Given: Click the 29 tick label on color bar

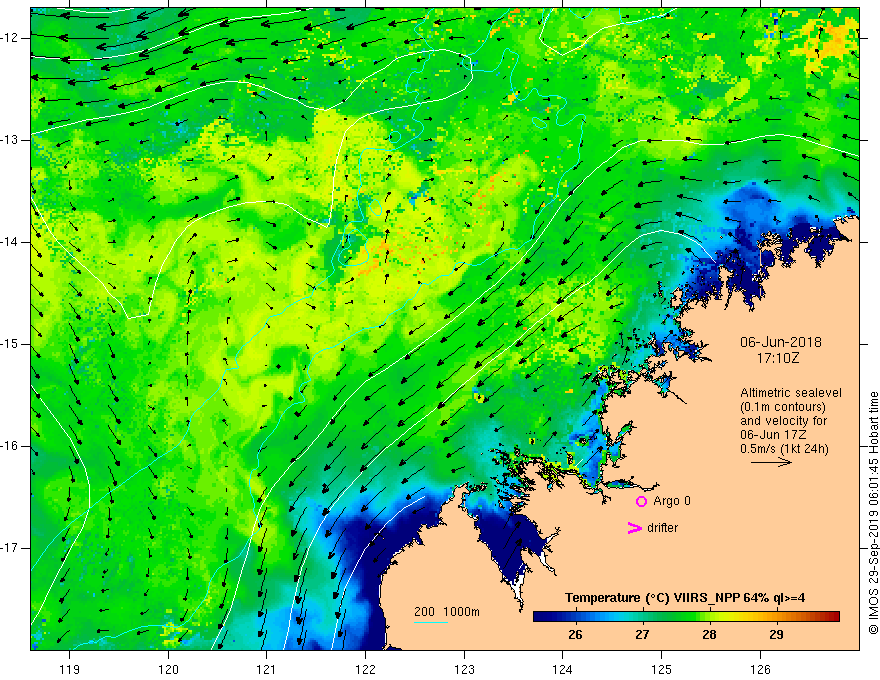Looking at the screenshot, I should pyautogui.click(x=776, y=635).
